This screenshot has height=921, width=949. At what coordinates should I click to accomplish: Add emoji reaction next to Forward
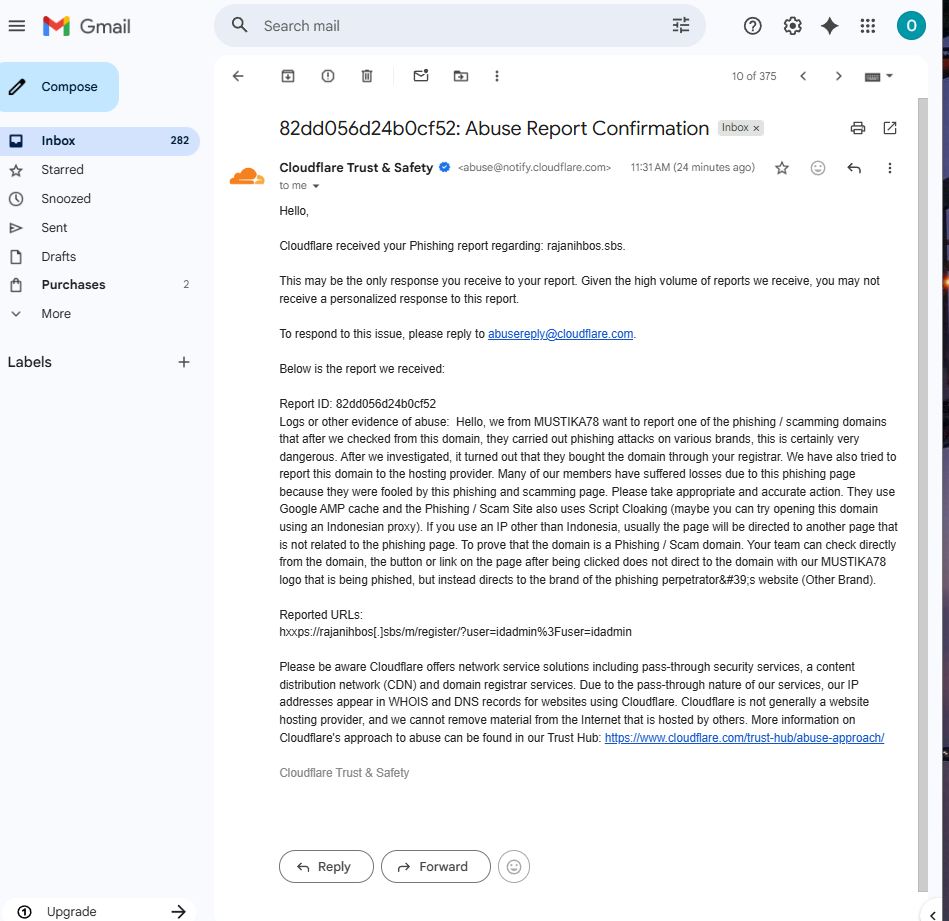click(514, 867)
